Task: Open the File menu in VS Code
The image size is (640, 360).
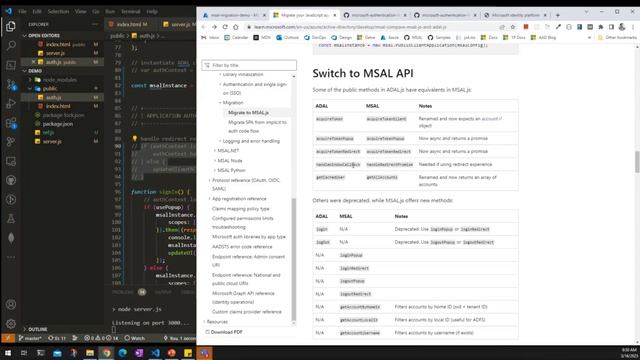Action: tap(22, 11)
